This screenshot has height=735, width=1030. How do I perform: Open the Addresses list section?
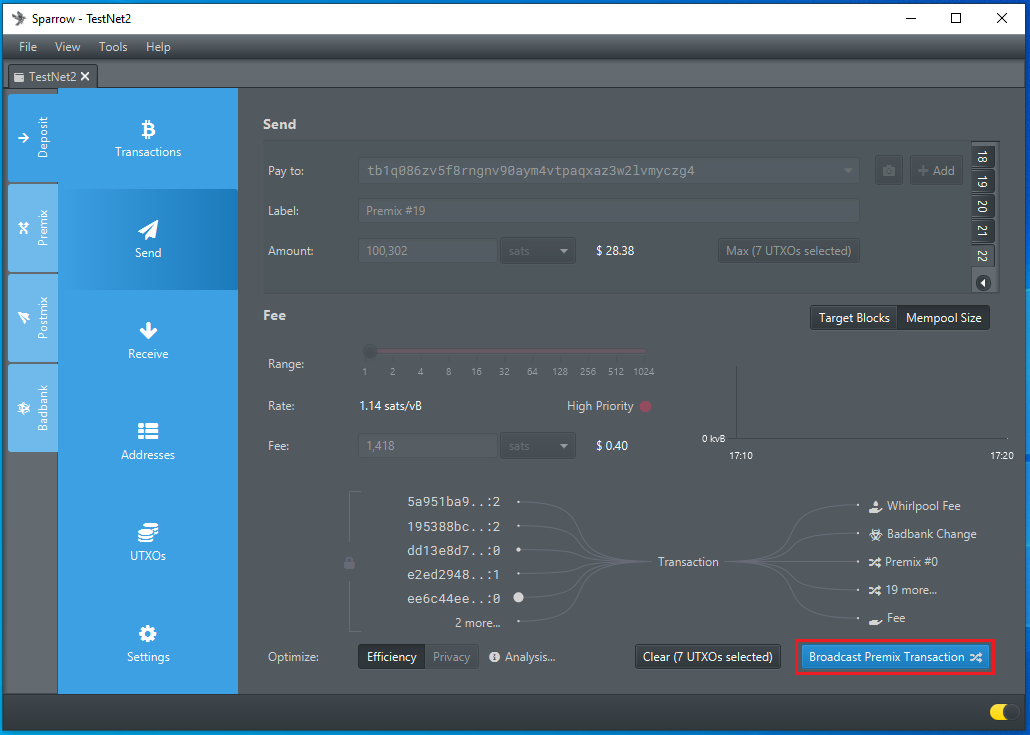[x=148, y=441]
